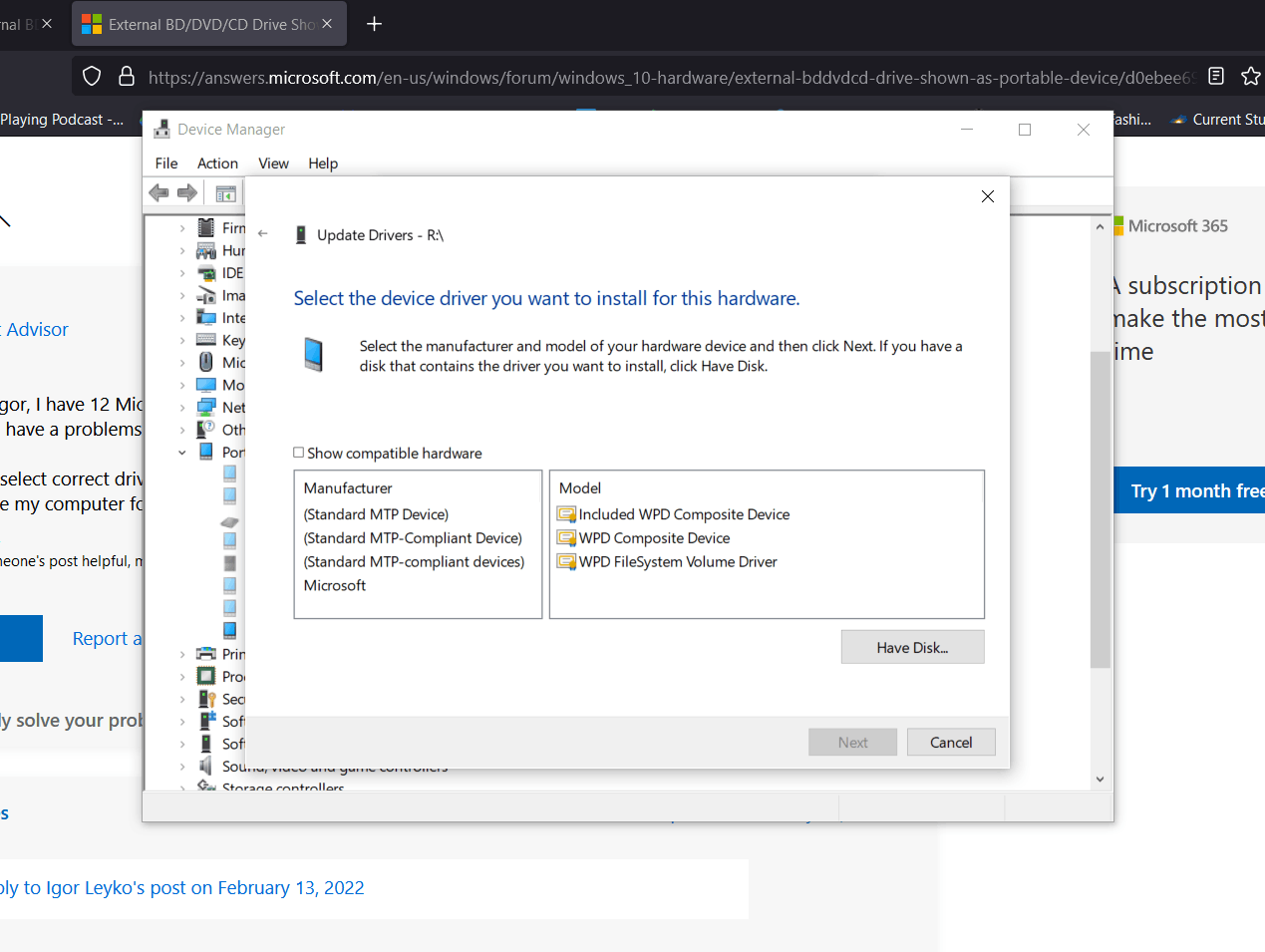
Task: Click the Device Manager vertical scrollbar thumb
Action: pos(1100,508)
